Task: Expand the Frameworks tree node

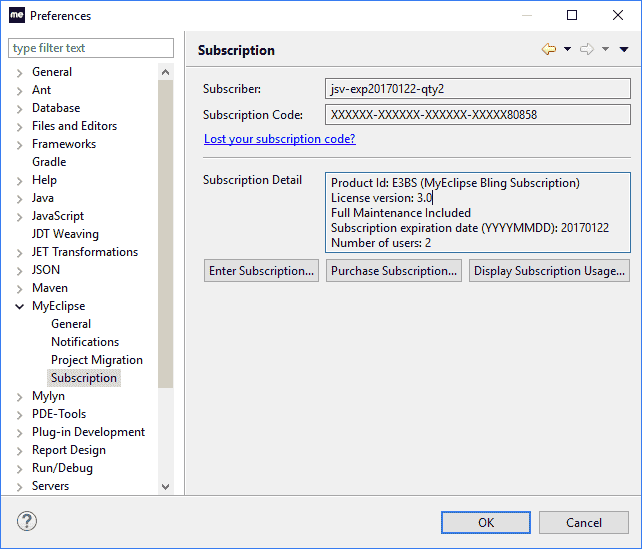Action: tap(19, 145)
